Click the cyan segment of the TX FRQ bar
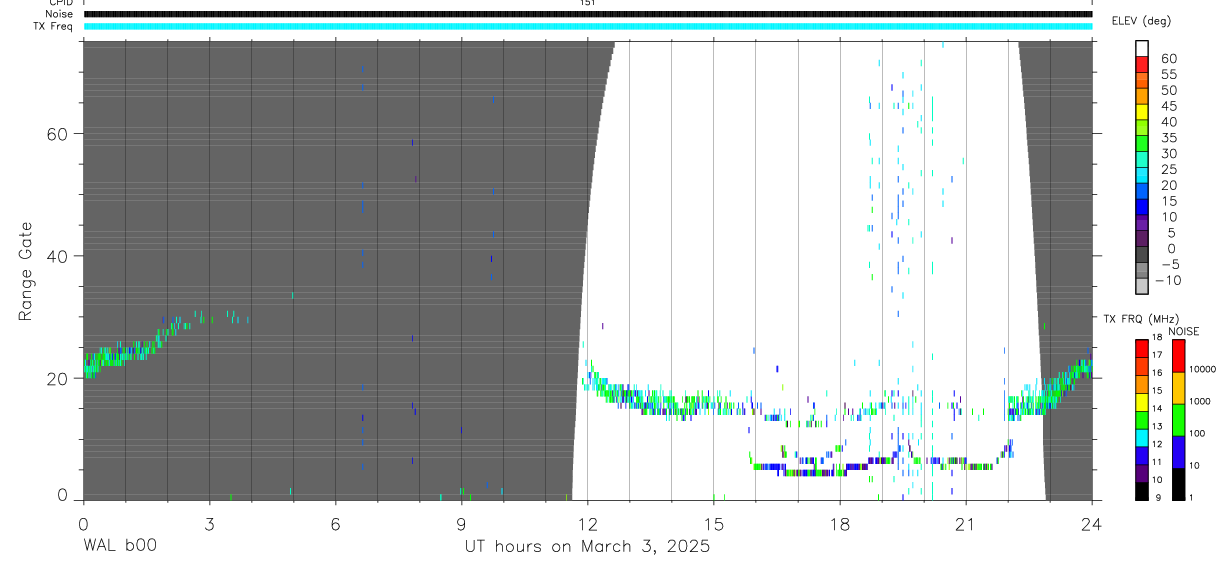 coord(1141,437)
